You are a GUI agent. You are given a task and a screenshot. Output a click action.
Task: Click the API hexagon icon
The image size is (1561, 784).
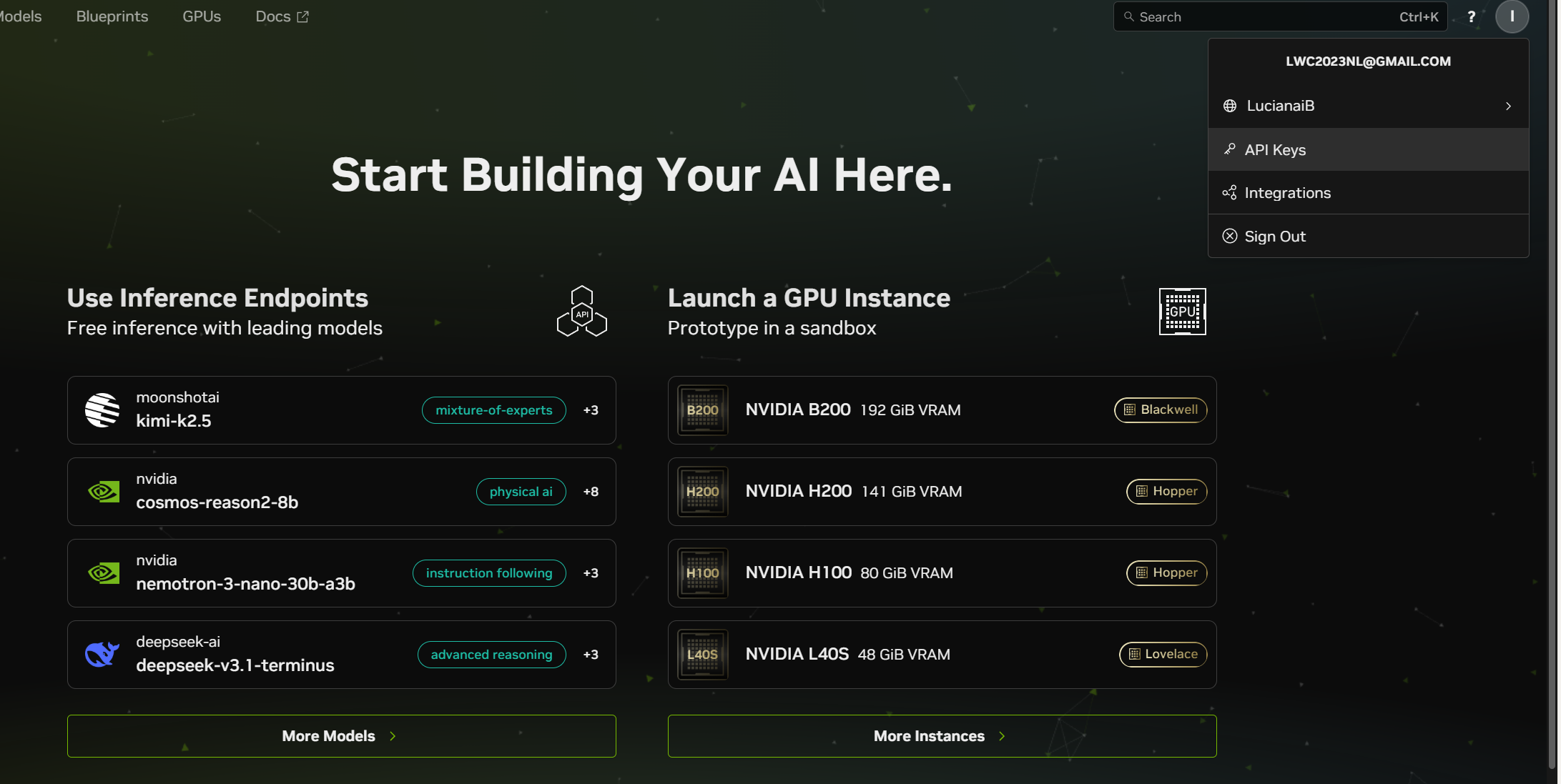[581, 312]
